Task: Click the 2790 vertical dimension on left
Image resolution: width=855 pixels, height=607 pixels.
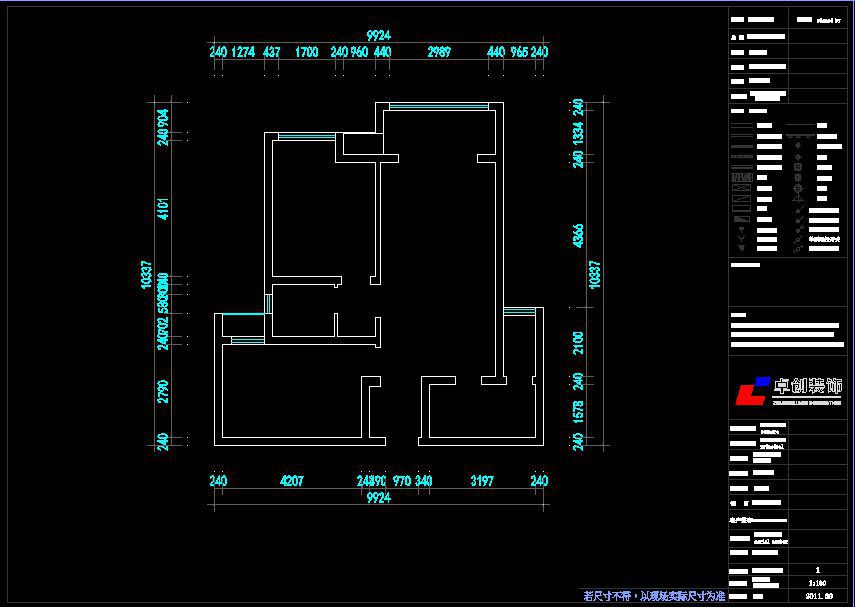Action: click(x=163, y=391)
